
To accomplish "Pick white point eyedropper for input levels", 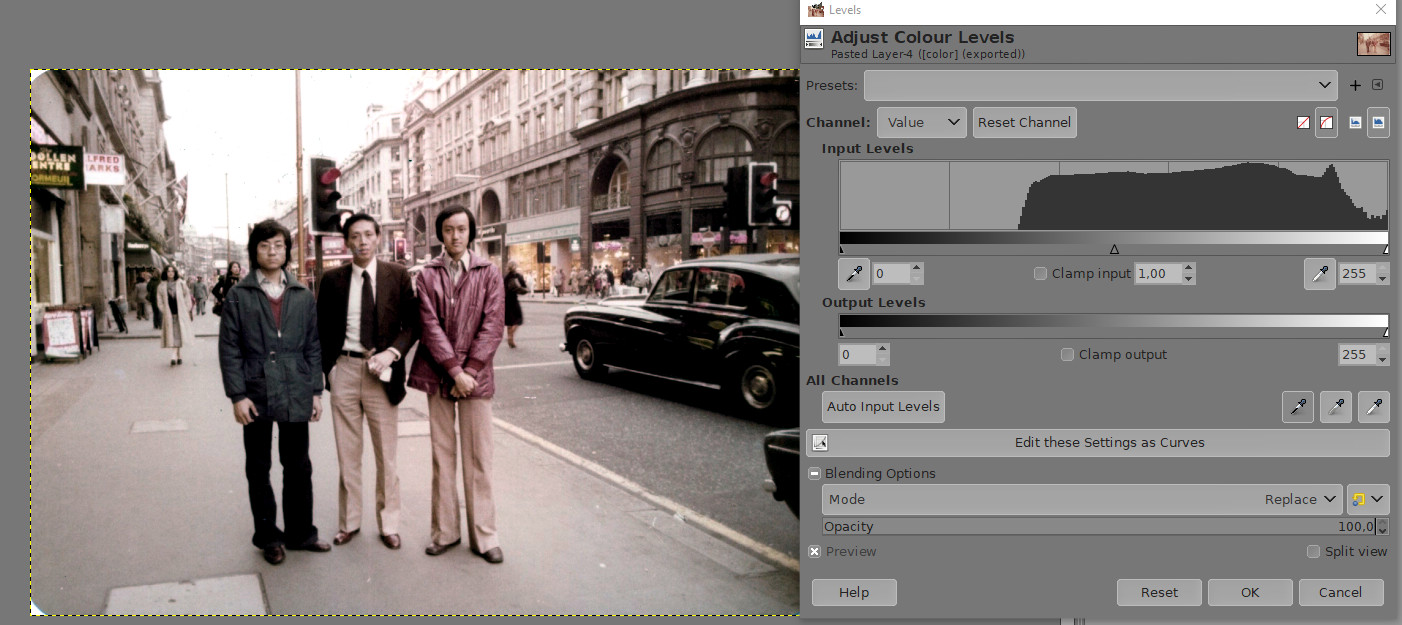I will 1319,273.
